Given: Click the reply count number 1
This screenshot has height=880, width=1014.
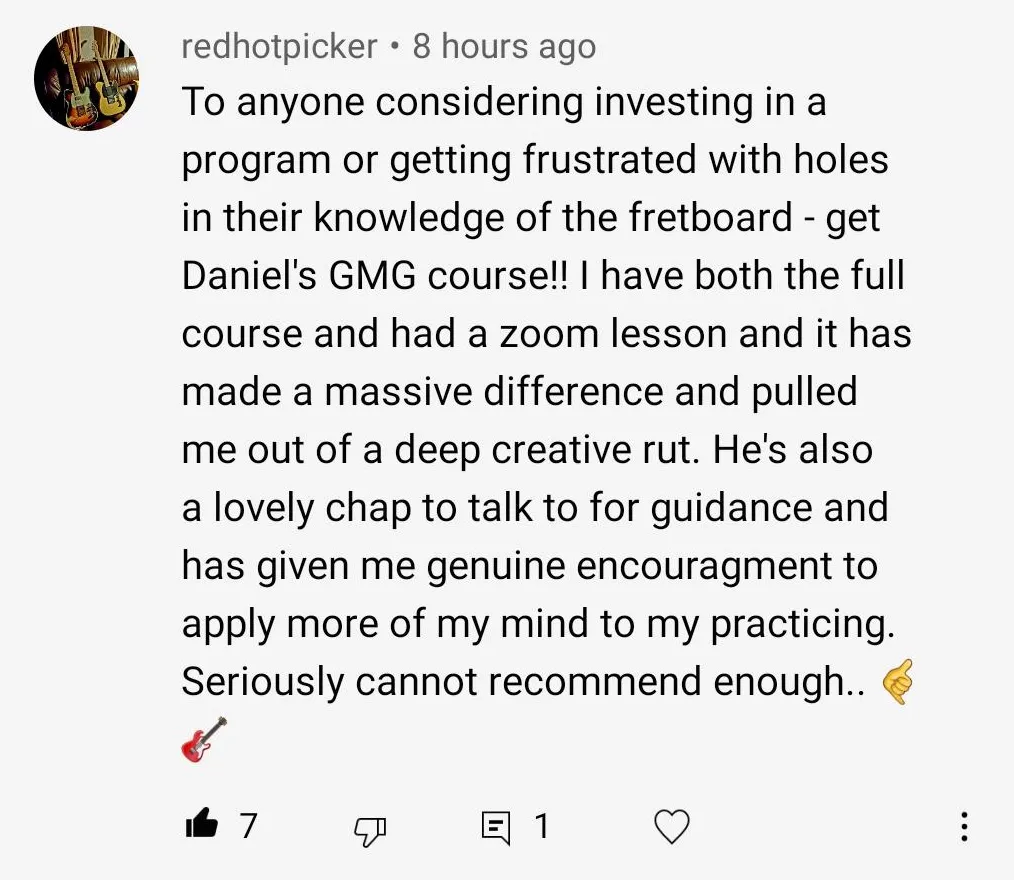Looking at the screenshot, I should tap(541, 825).
